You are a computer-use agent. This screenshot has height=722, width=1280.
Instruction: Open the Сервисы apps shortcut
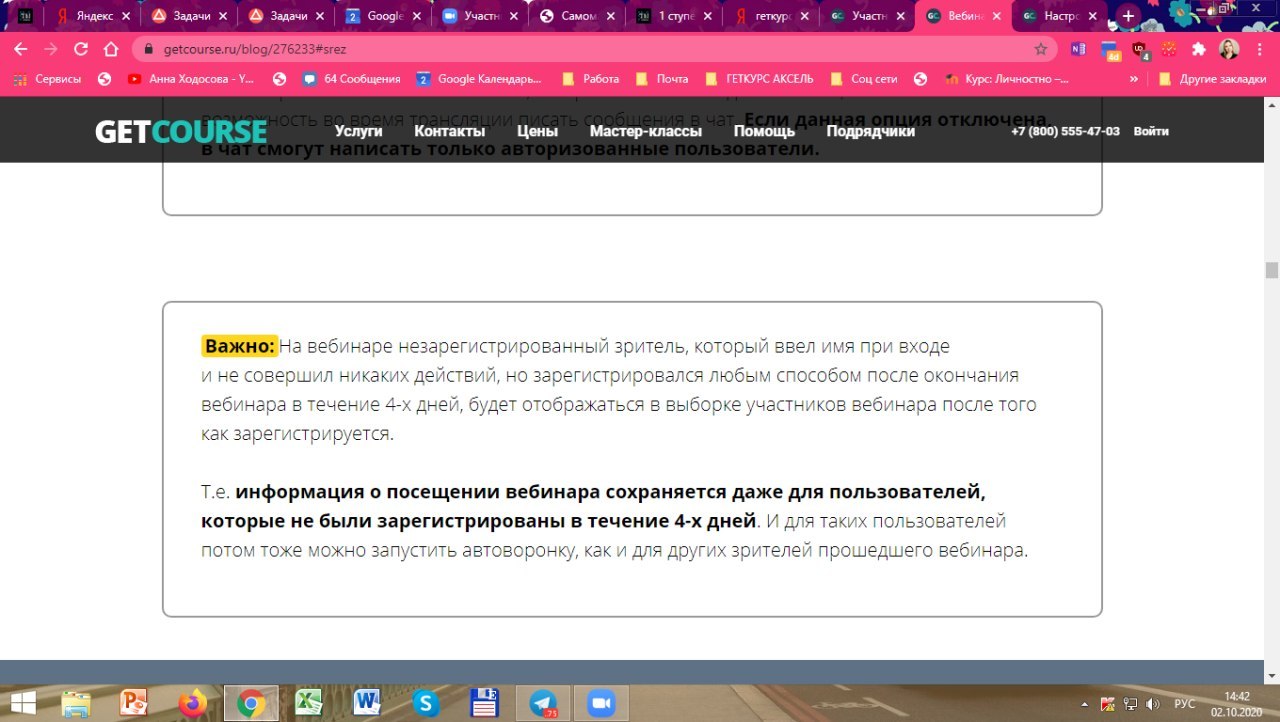[46, 79]
